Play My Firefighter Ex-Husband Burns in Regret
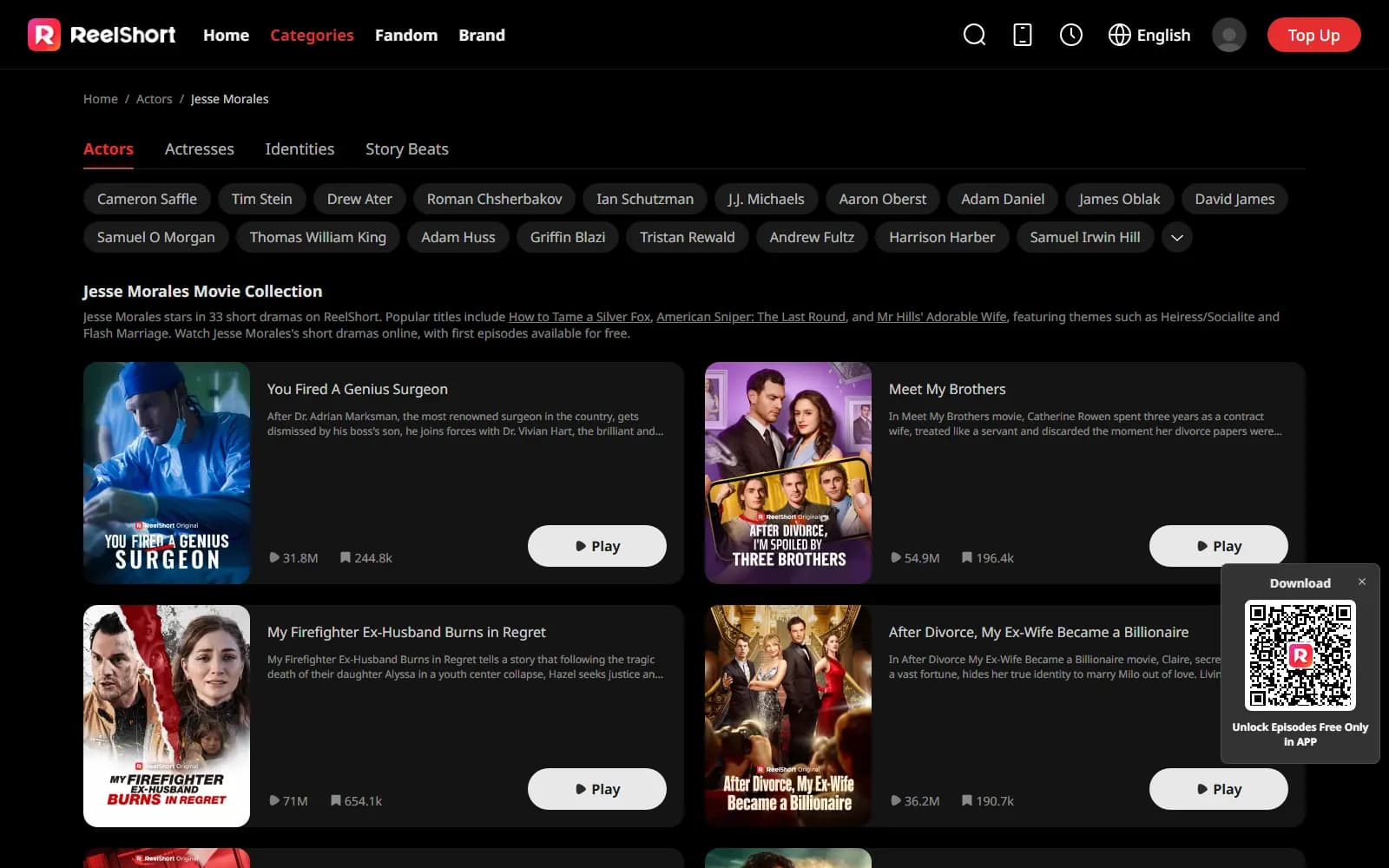The image size is (1389, 868). pyautogui.click(x=597, y=789)
